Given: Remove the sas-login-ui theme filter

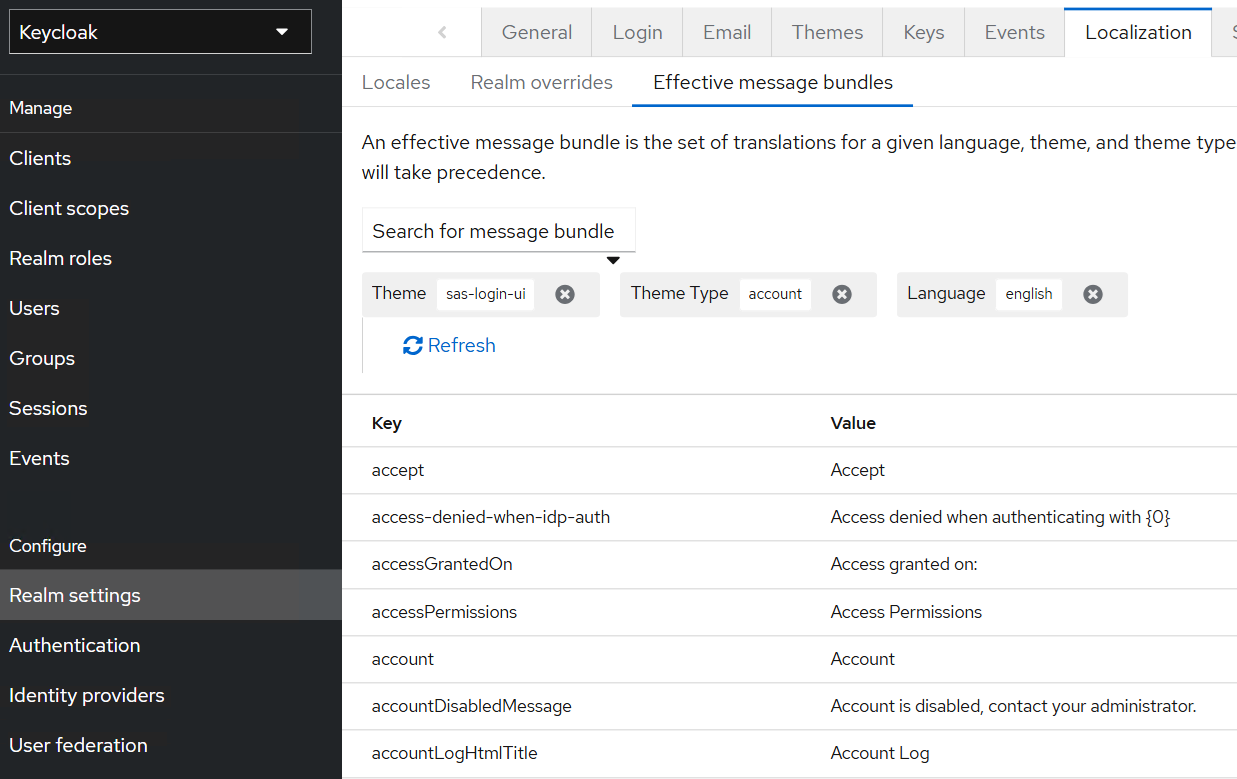Looking at the screenshot, I should [x=565, y=294].
